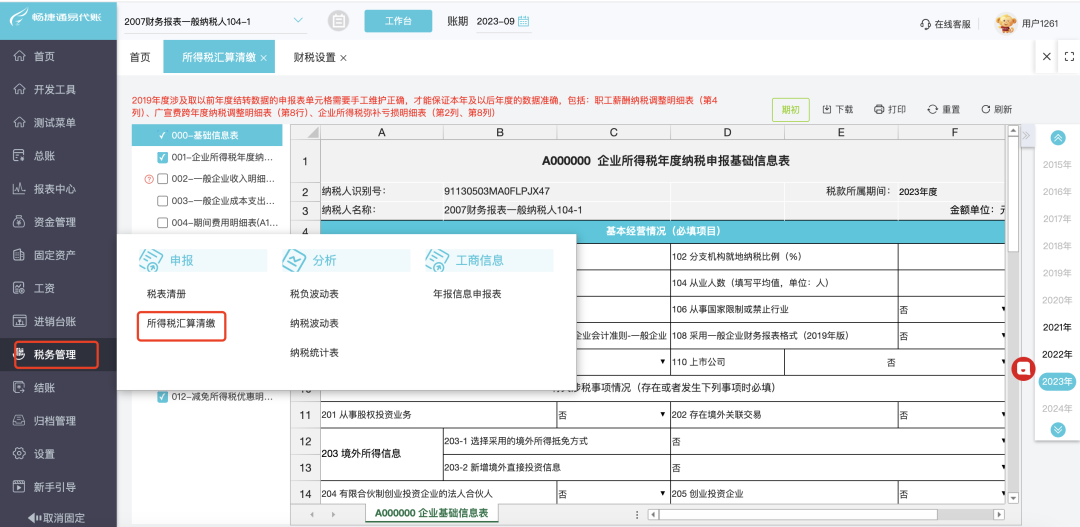This screenshot has height=527, width=1080.
Task: Uncheck the 012-减免所得税优惠明 checkbox
Action: pos(163,397)
